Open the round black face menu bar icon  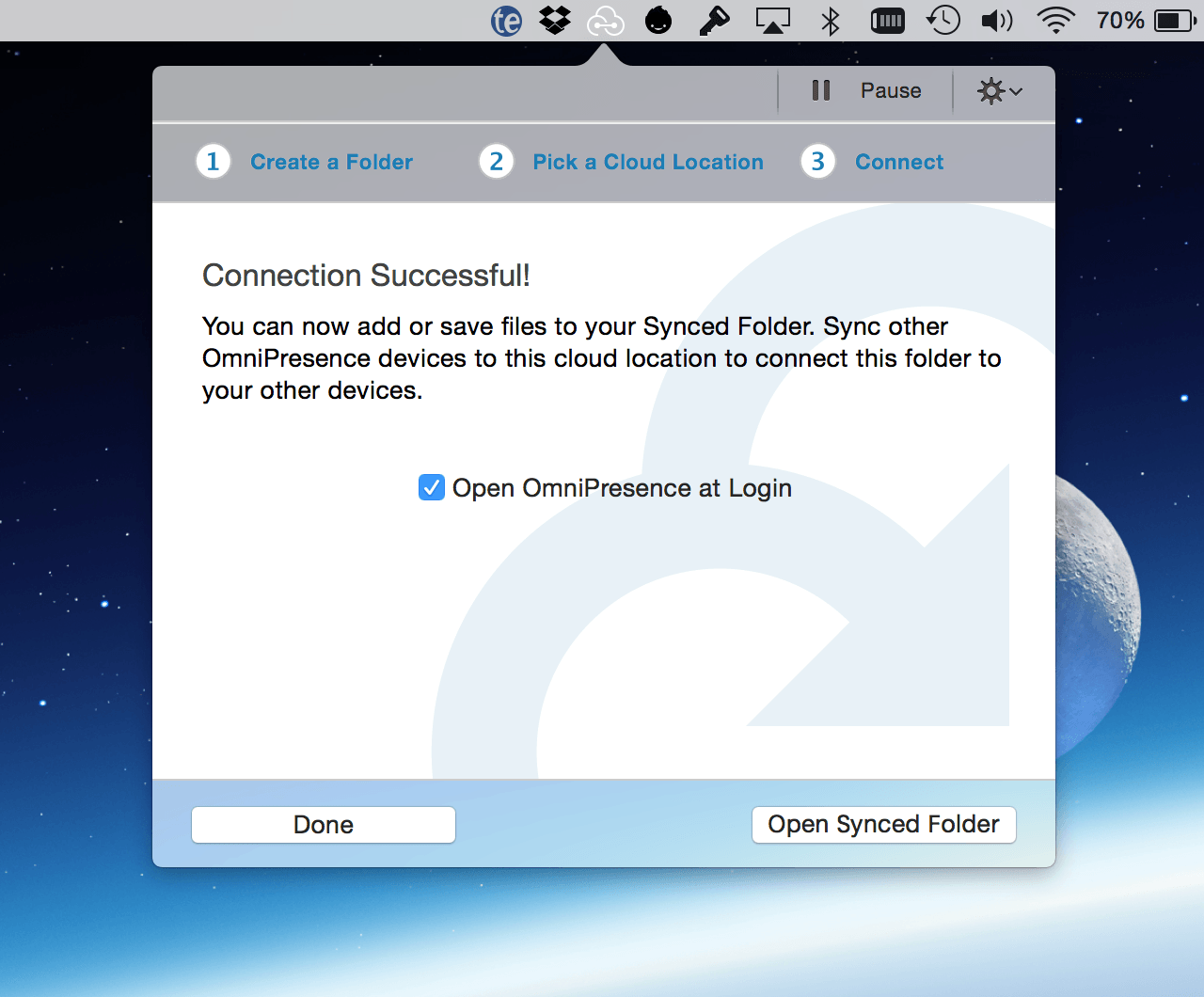click(658, 20)
